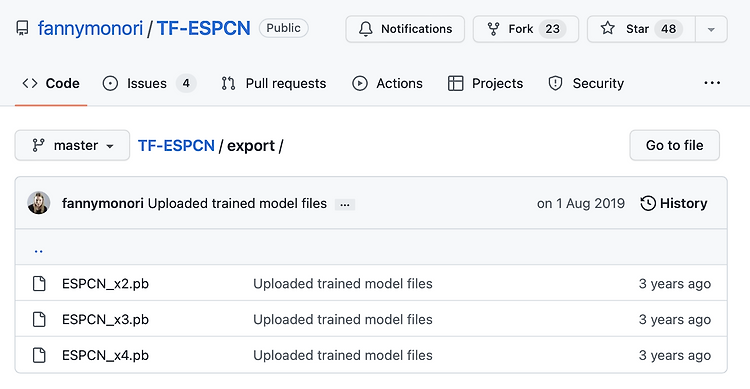Open ESPCN_x2.pb file
The height and width of the screenshot is (389, 750).
point(105,284)
